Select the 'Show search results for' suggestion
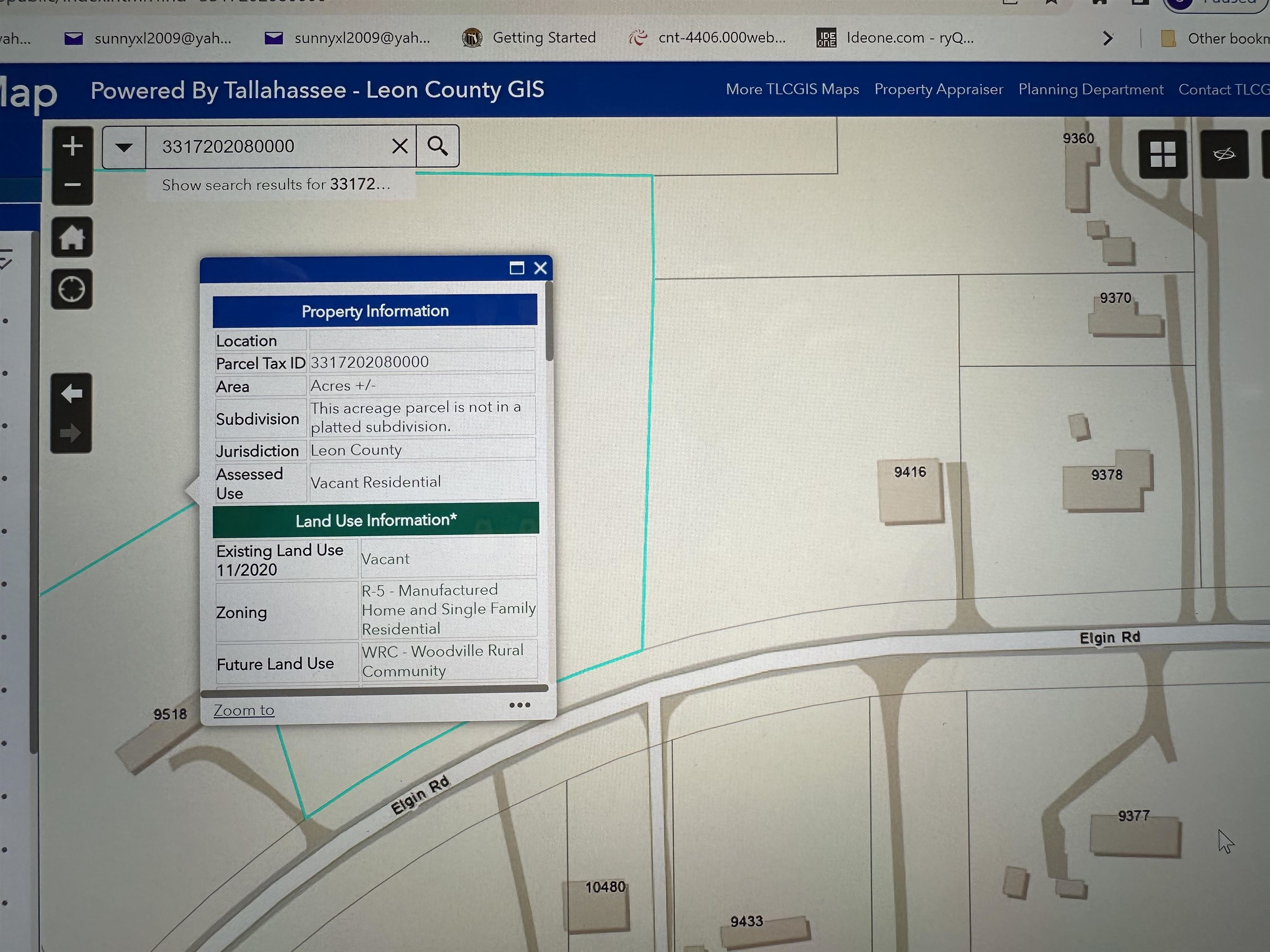This screenshot has width=1270, height=952. [276, 185]
